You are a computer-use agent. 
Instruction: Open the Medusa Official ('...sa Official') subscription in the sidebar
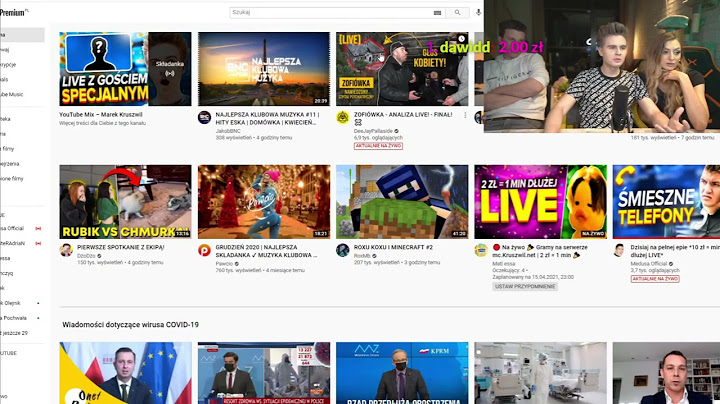coord(12,228)
